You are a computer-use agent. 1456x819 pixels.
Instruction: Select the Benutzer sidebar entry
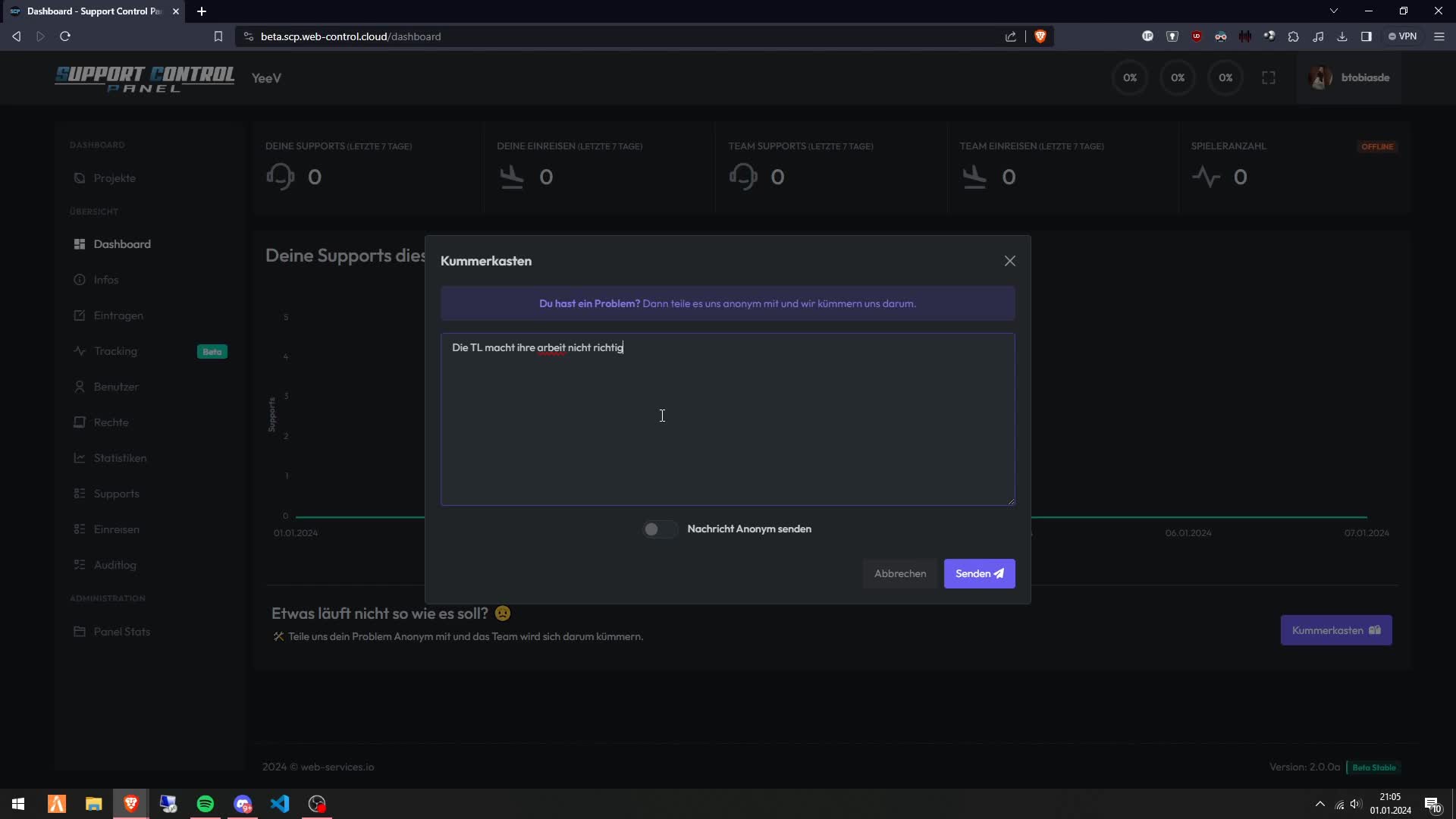[x=116, y=386]
